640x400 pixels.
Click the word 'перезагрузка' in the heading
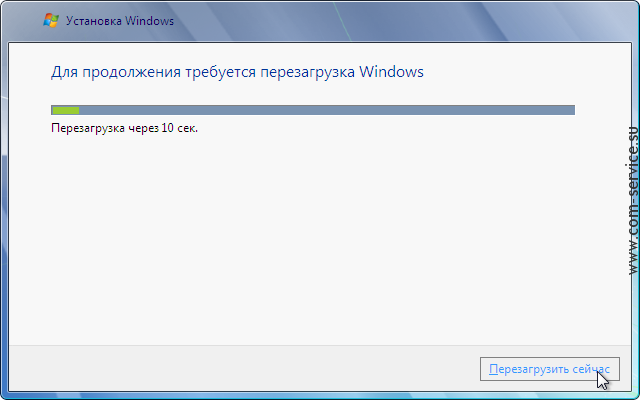[x=308, y=73]
